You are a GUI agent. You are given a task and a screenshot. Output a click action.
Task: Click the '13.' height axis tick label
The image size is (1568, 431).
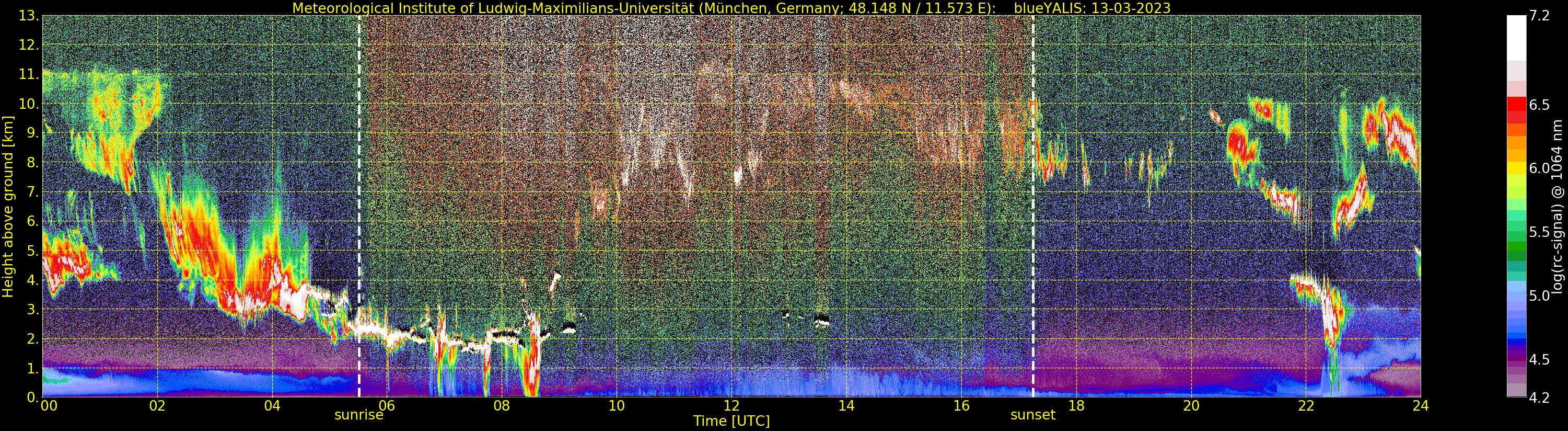click(29, 16)
